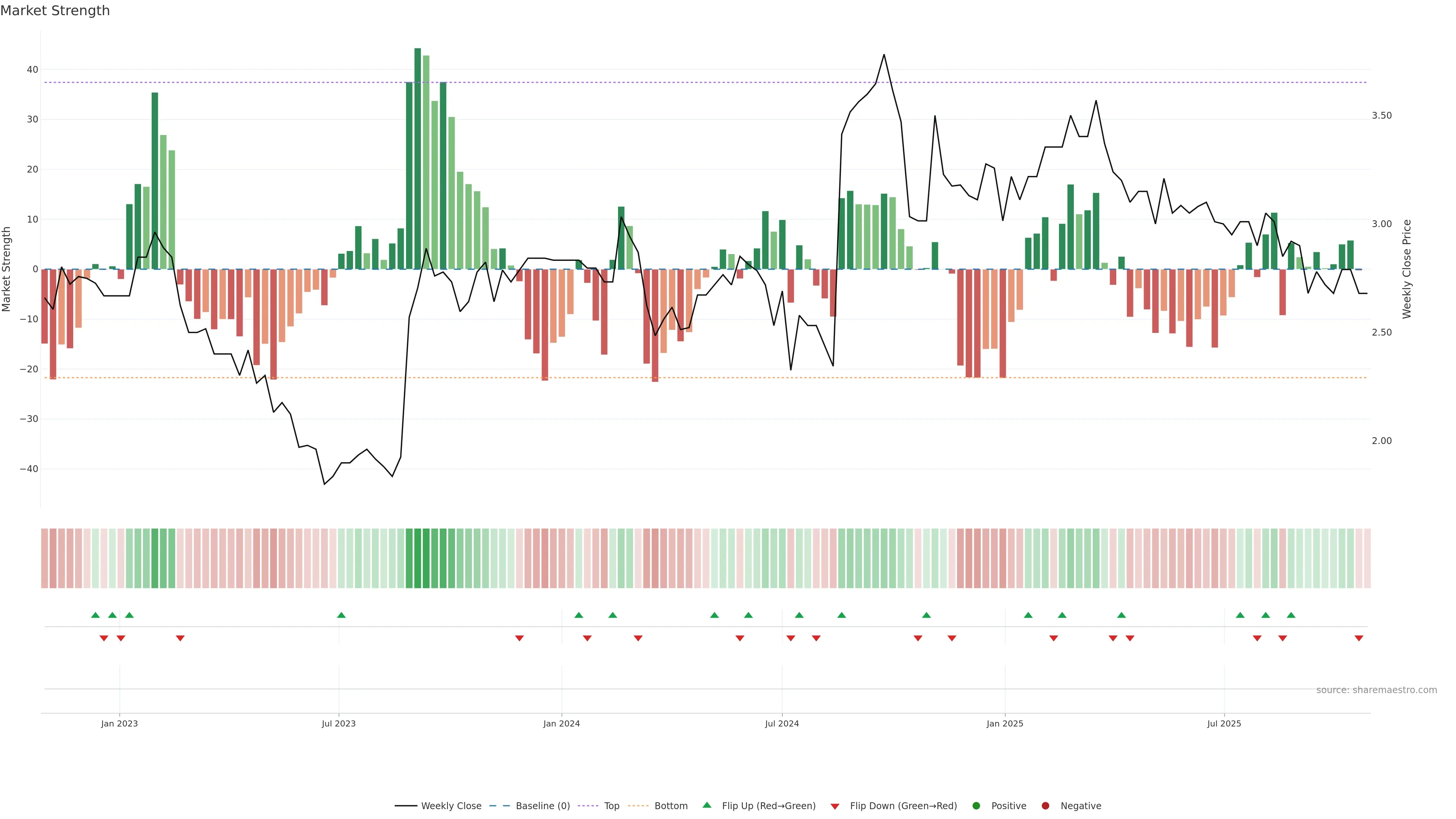Click the Market Strength chart title
The image size is (1456, 819).
pyautogui.click(x=55, y=11)
